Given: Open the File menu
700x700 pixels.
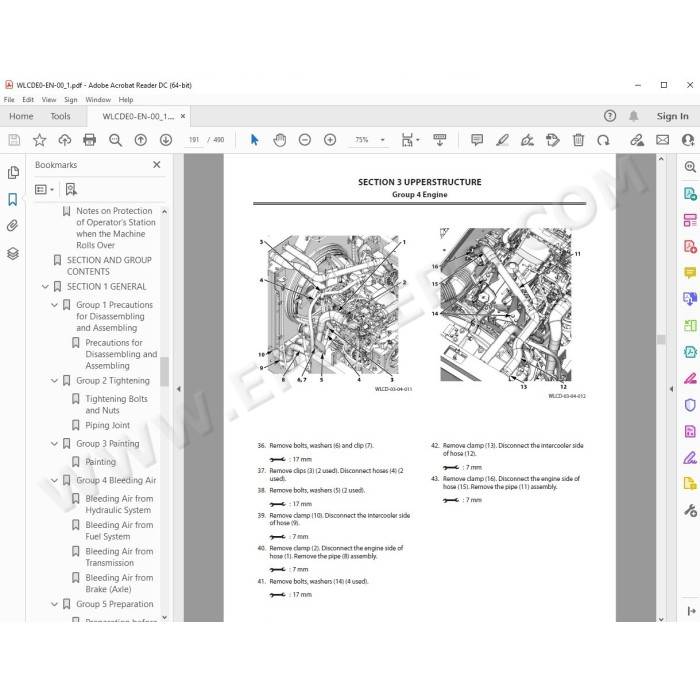Looking at the screenshot, I should (9, 100).
